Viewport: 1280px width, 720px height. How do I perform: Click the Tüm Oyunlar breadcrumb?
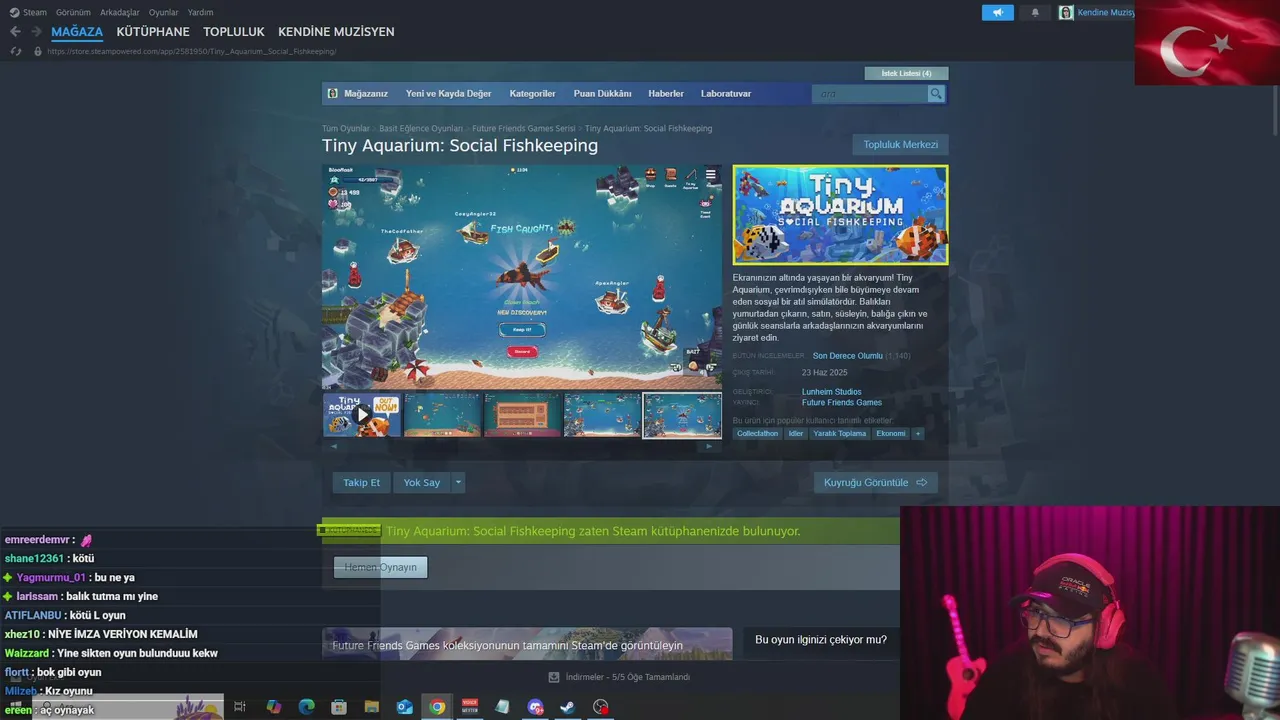pyautogui.click(x=346, y=129)
